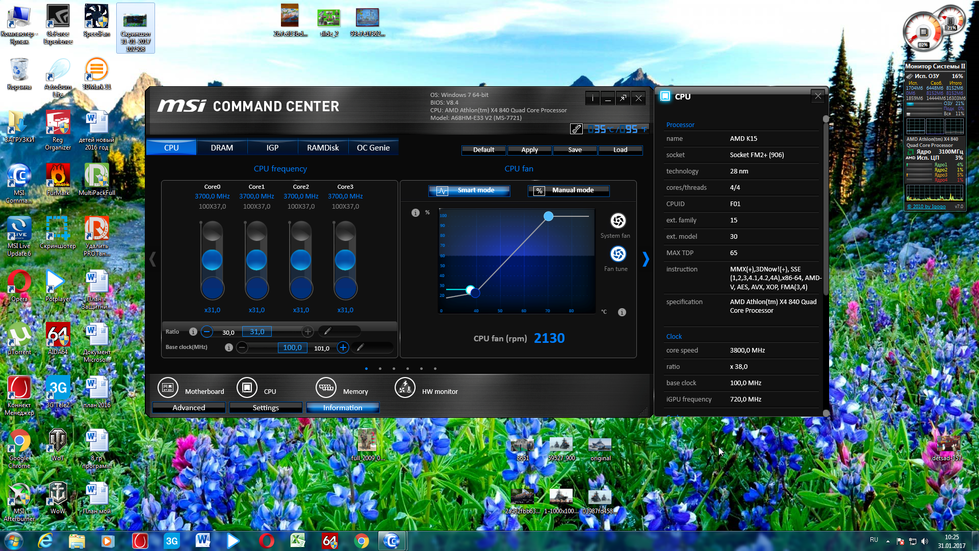Click Core0 frequency slider knob

pyautogui.click(x=212, y=260)
